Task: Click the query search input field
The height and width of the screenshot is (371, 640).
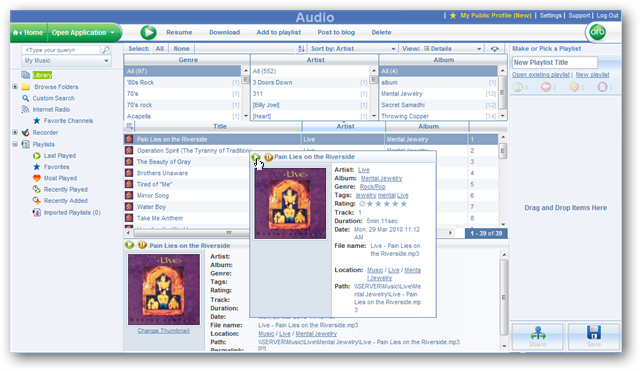Action: point(61,50)
